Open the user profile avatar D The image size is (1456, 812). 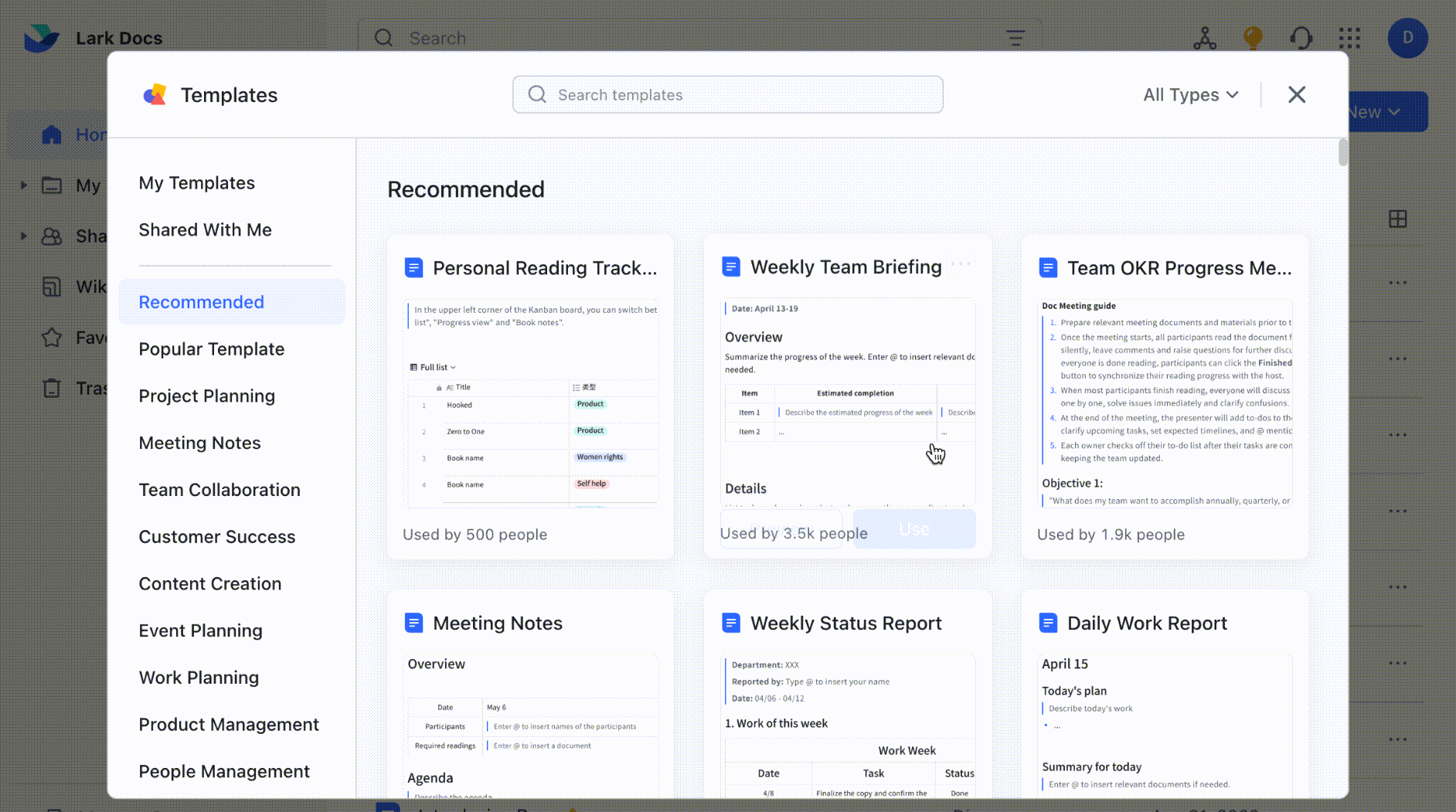tap(1407, 38)
